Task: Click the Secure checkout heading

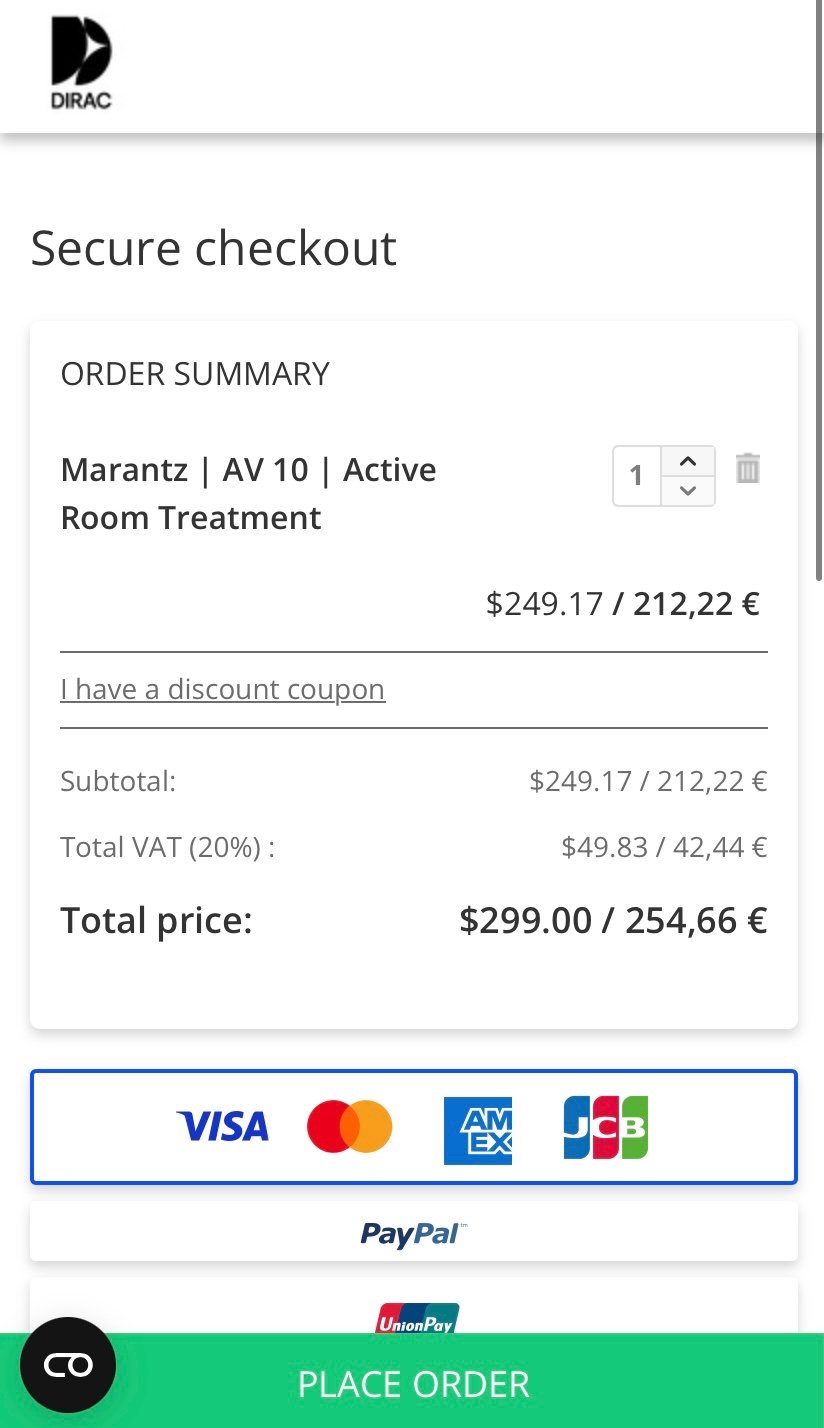Action: 214,248
